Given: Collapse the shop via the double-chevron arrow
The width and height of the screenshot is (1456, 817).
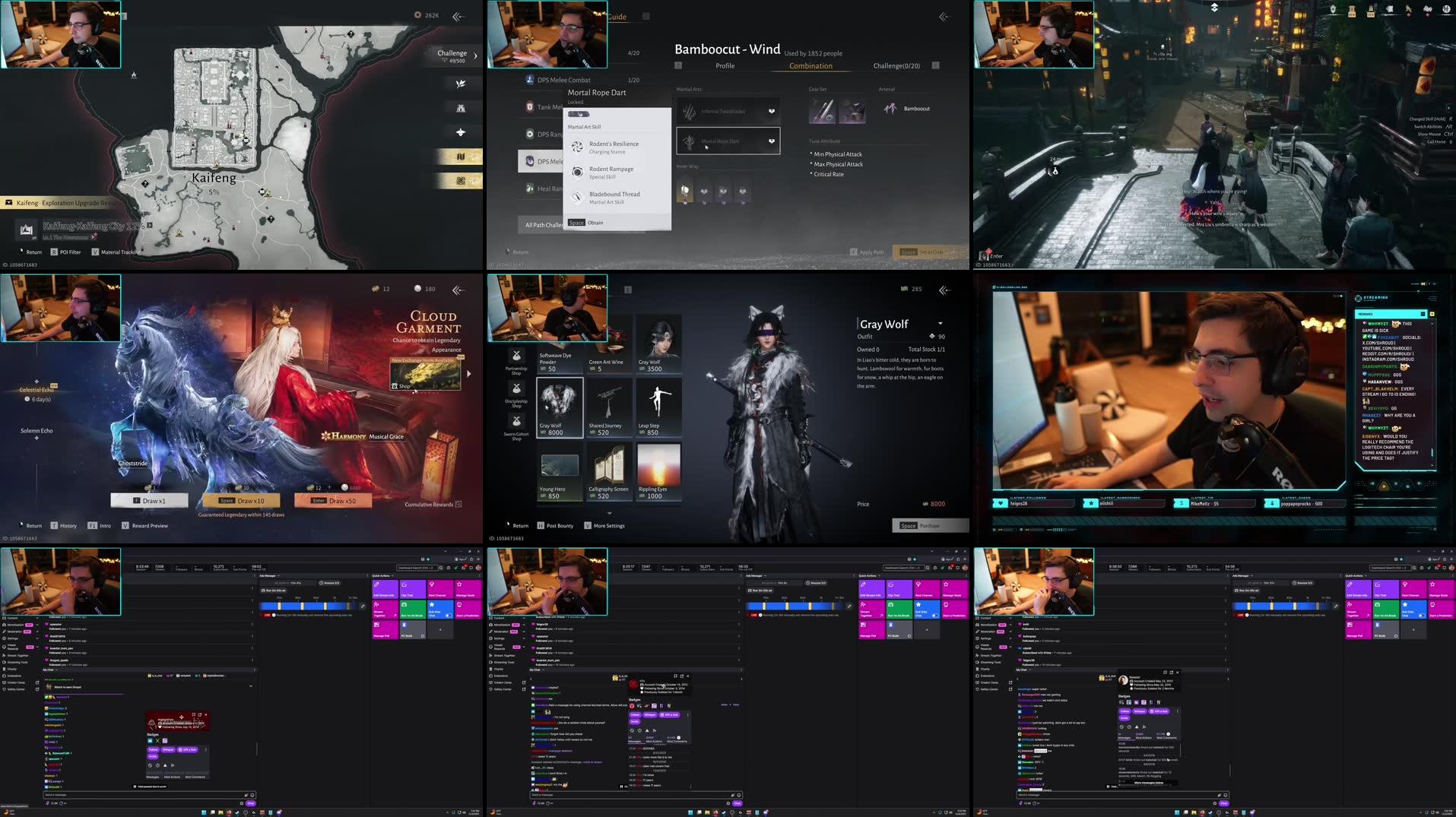Looking at the screenshot, I should (944, 290).
